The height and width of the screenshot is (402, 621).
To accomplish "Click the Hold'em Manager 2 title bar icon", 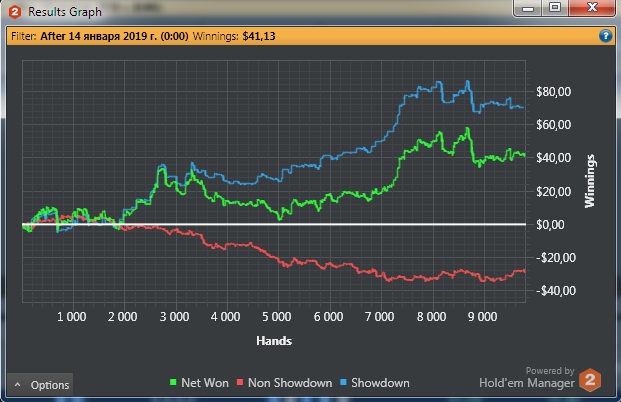I will click(x=15, y=12).
